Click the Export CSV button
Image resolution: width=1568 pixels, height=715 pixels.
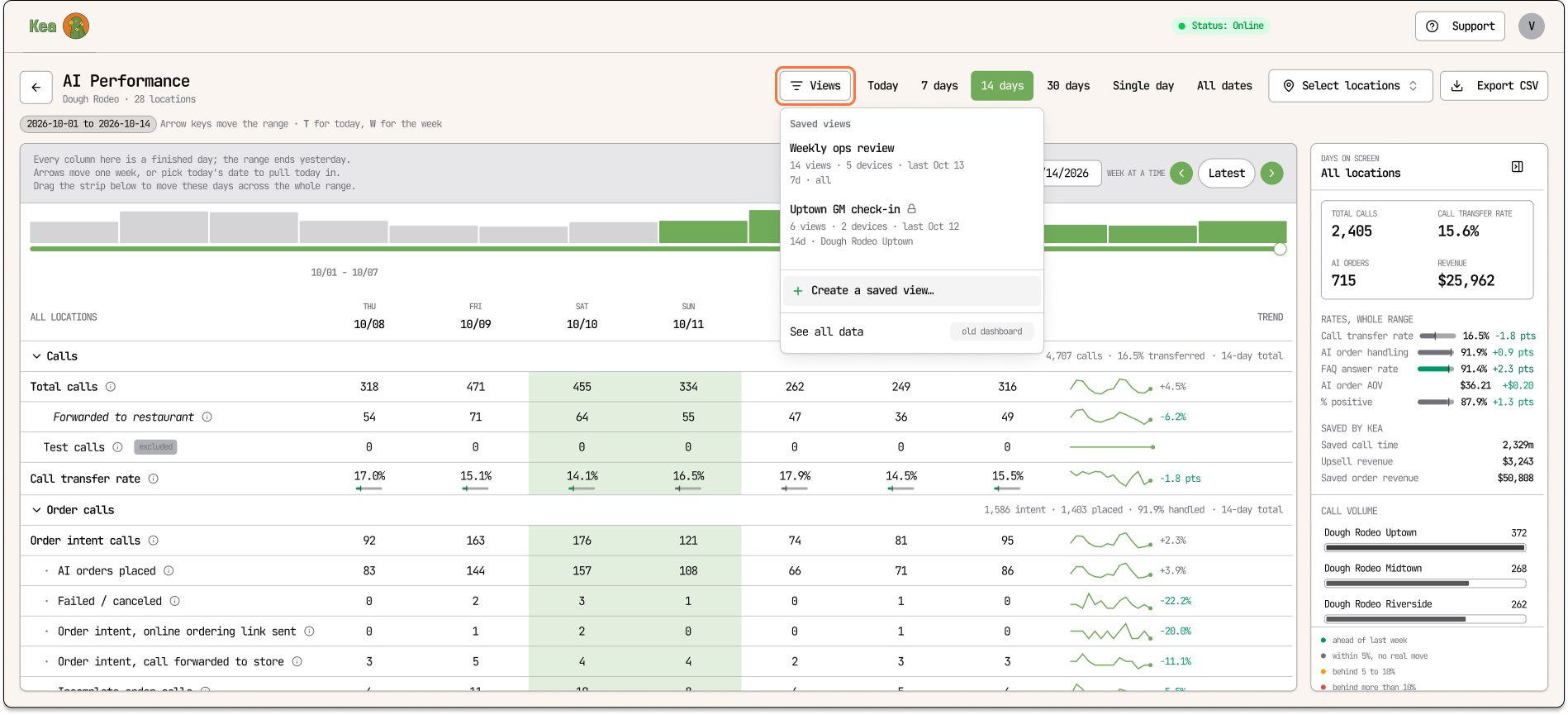pyautogui.click(x=1494, y=86)
